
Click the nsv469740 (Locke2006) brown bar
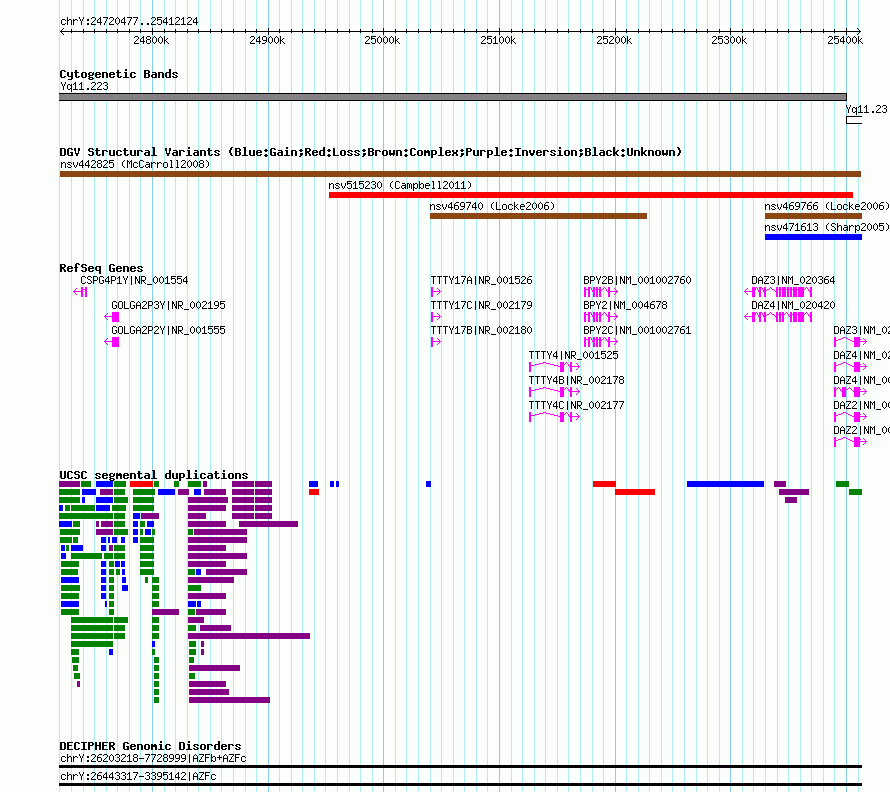538,216
